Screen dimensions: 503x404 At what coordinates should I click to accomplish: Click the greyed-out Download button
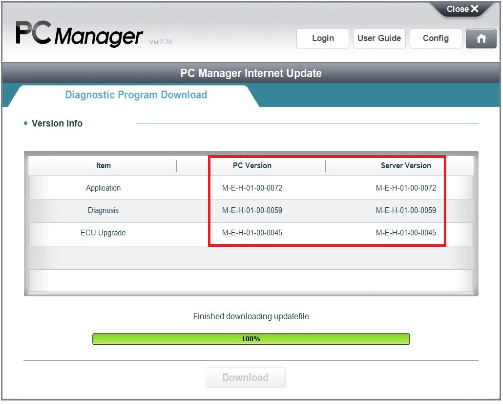[245, 377]
